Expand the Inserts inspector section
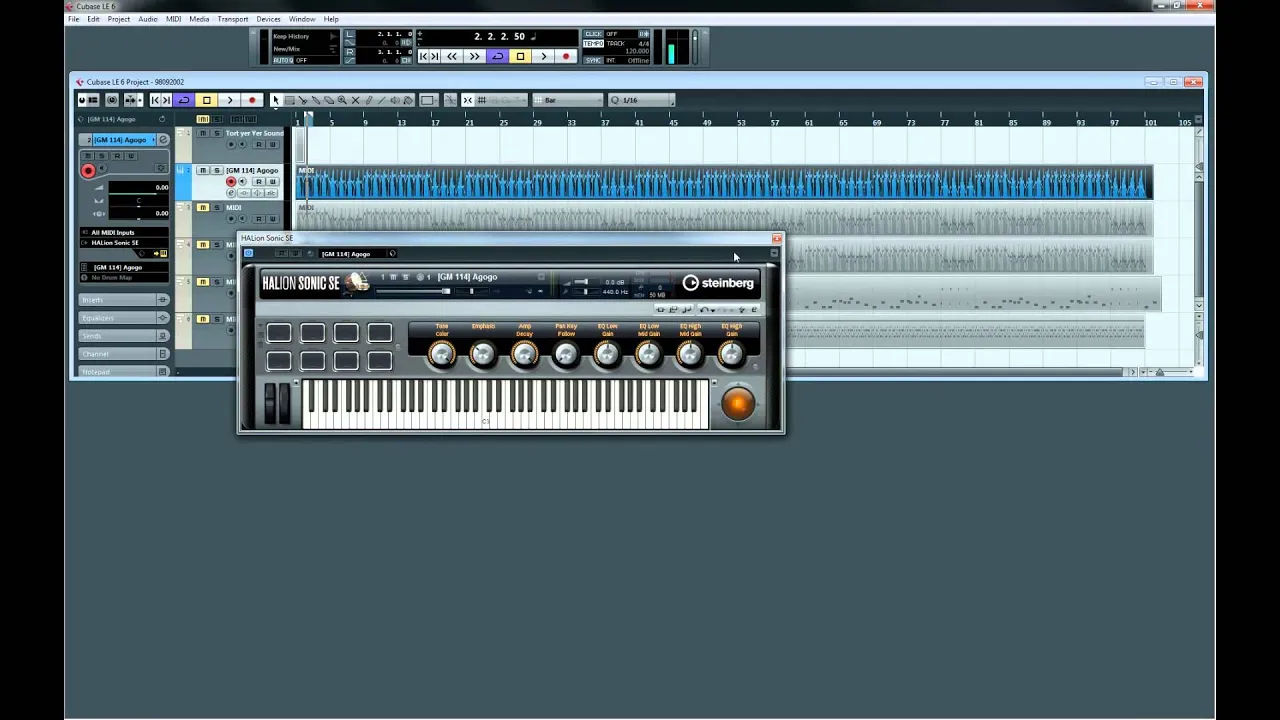Viewport: 1280px width, 720px height. pyautogui.click(x=124, y=300)
